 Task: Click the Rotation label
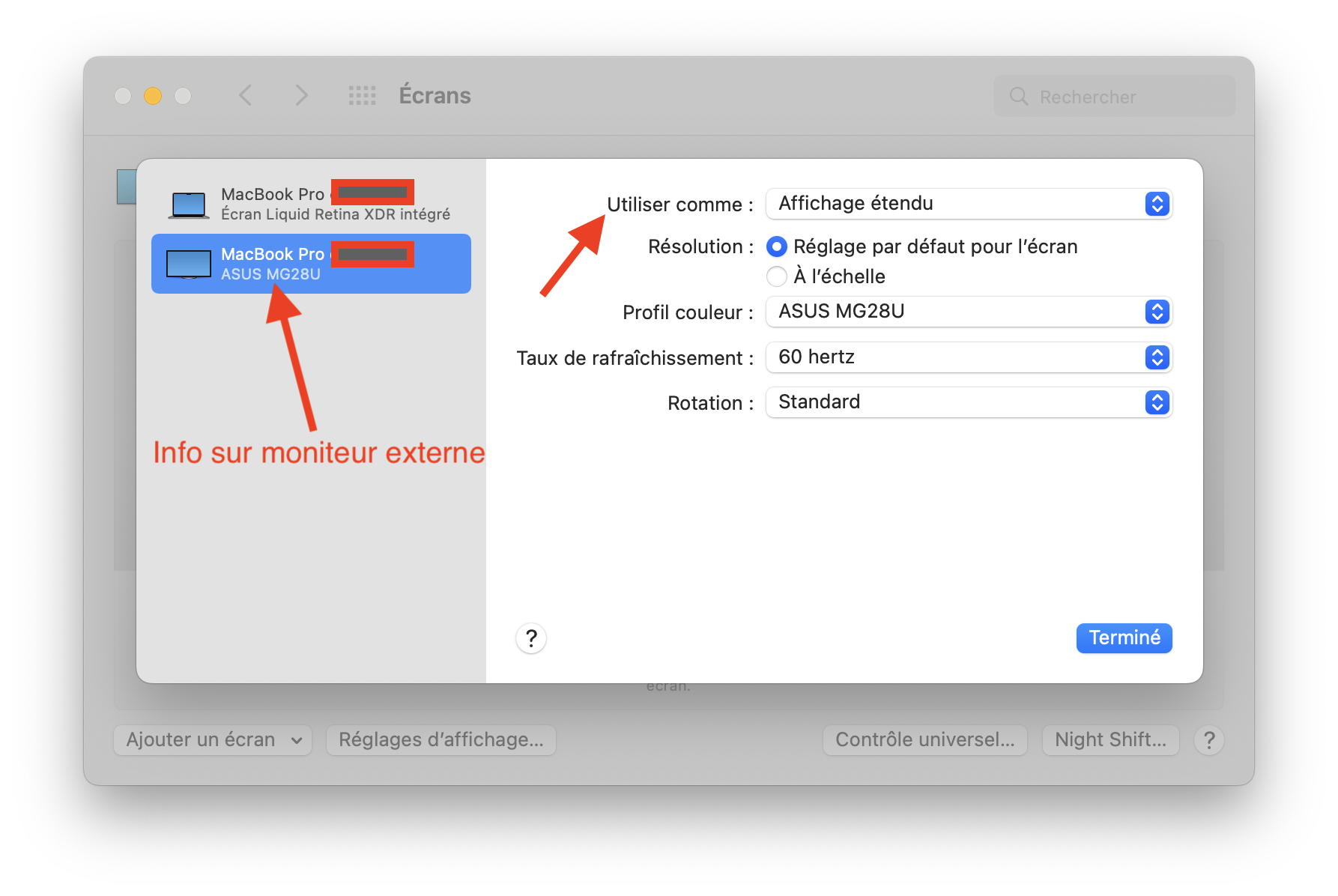coord(710,403)
